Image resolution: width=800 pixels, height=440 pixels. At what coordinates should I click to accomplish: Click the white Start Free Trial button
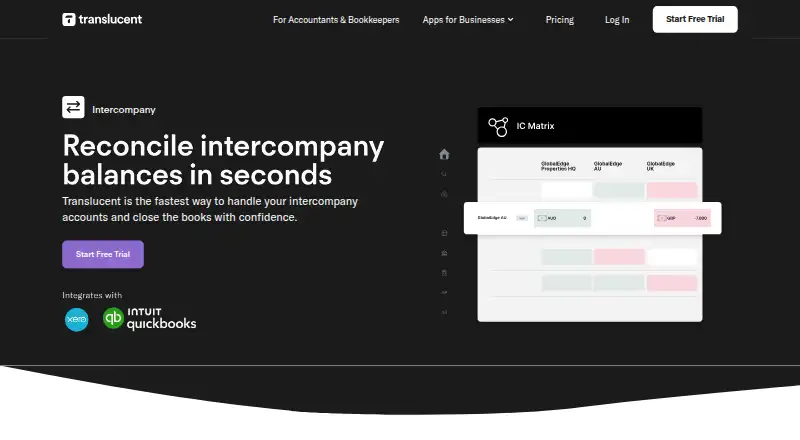[x=695, y=19]
